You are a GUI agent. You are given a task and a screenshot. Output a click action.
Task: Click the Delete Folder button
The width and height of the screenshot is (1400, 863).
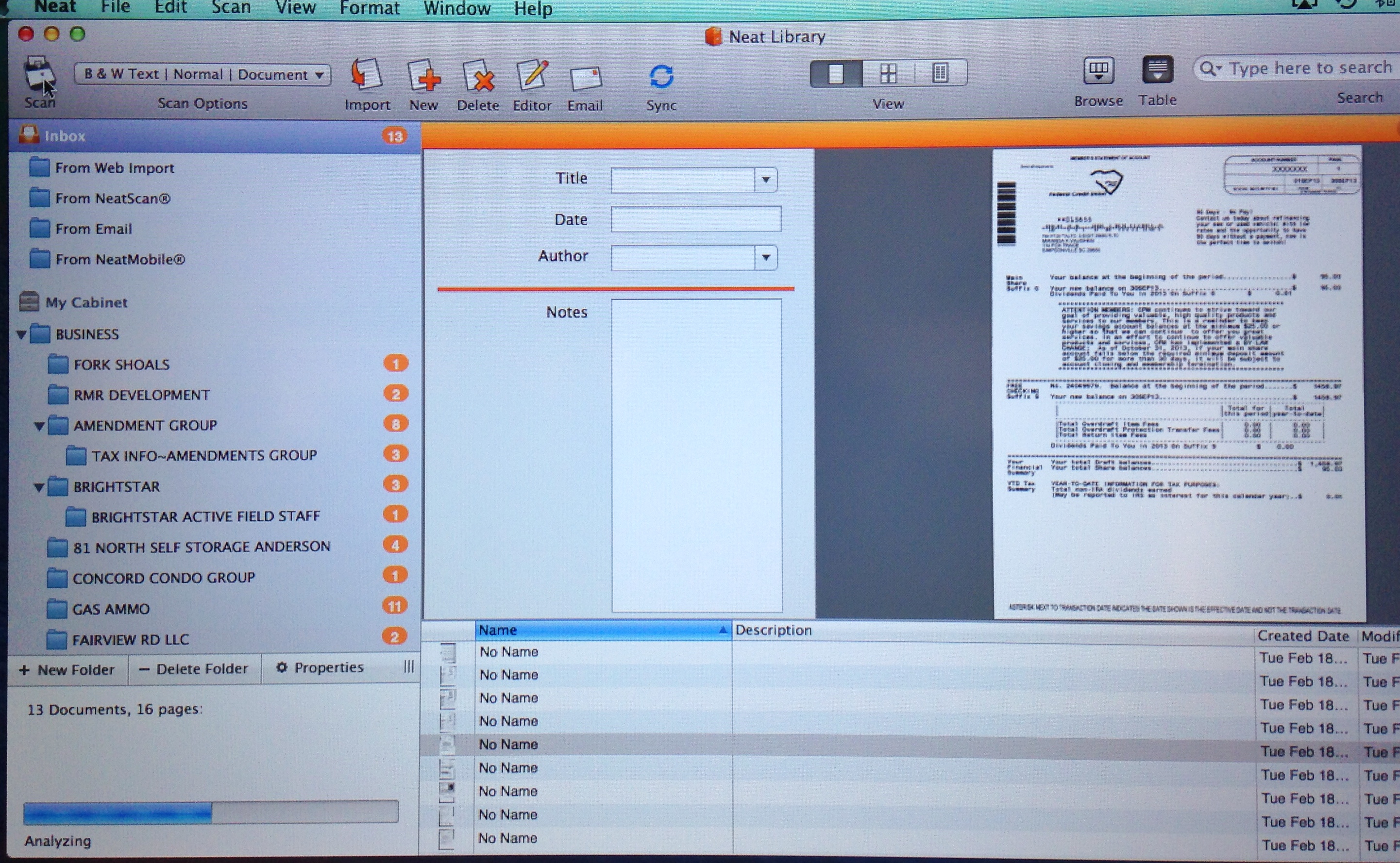(195, 669)
